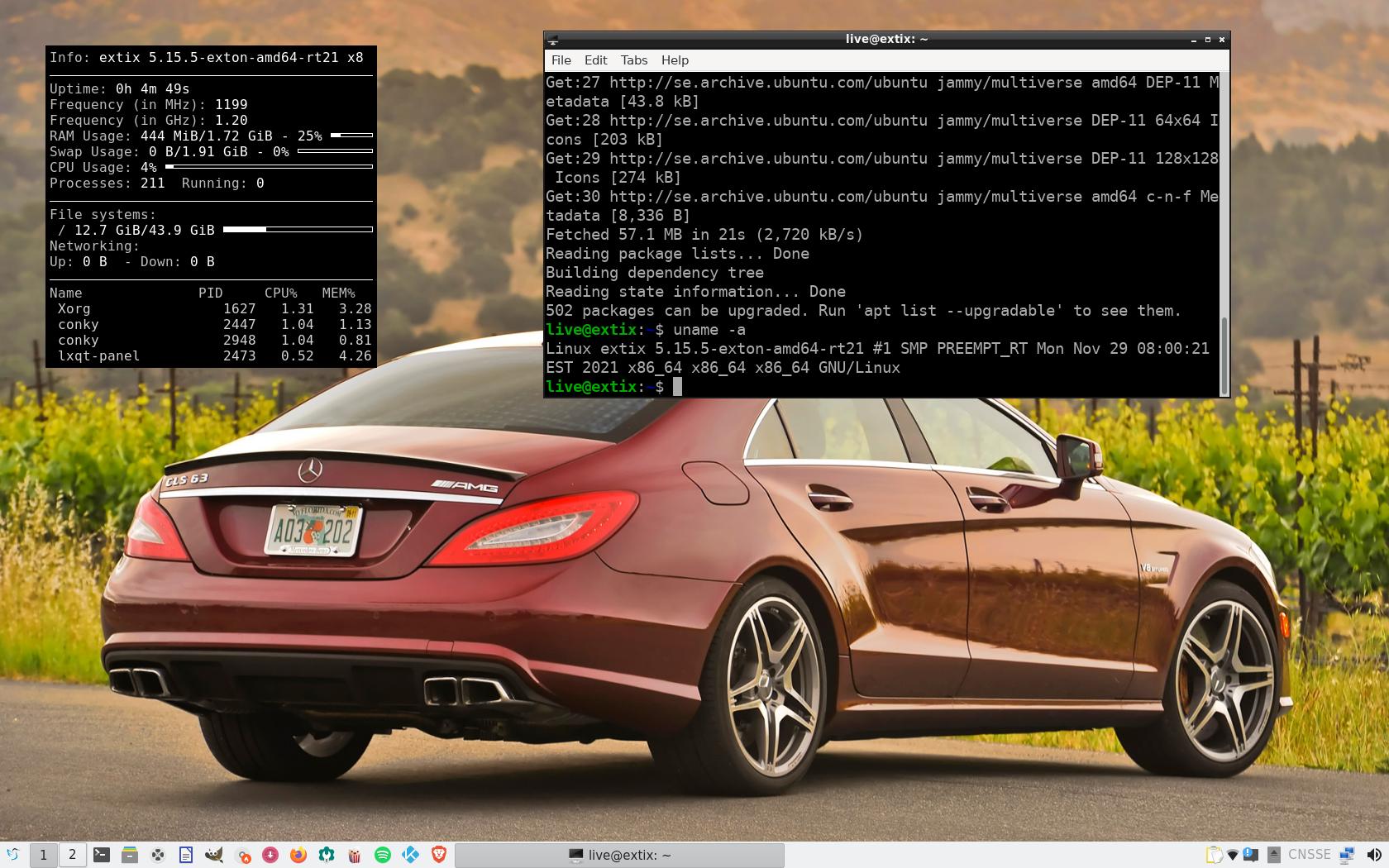Launch terminal from taskbar quick launch
The image size is (1389, 868).
pyautogui.click(x=102, y=855)
